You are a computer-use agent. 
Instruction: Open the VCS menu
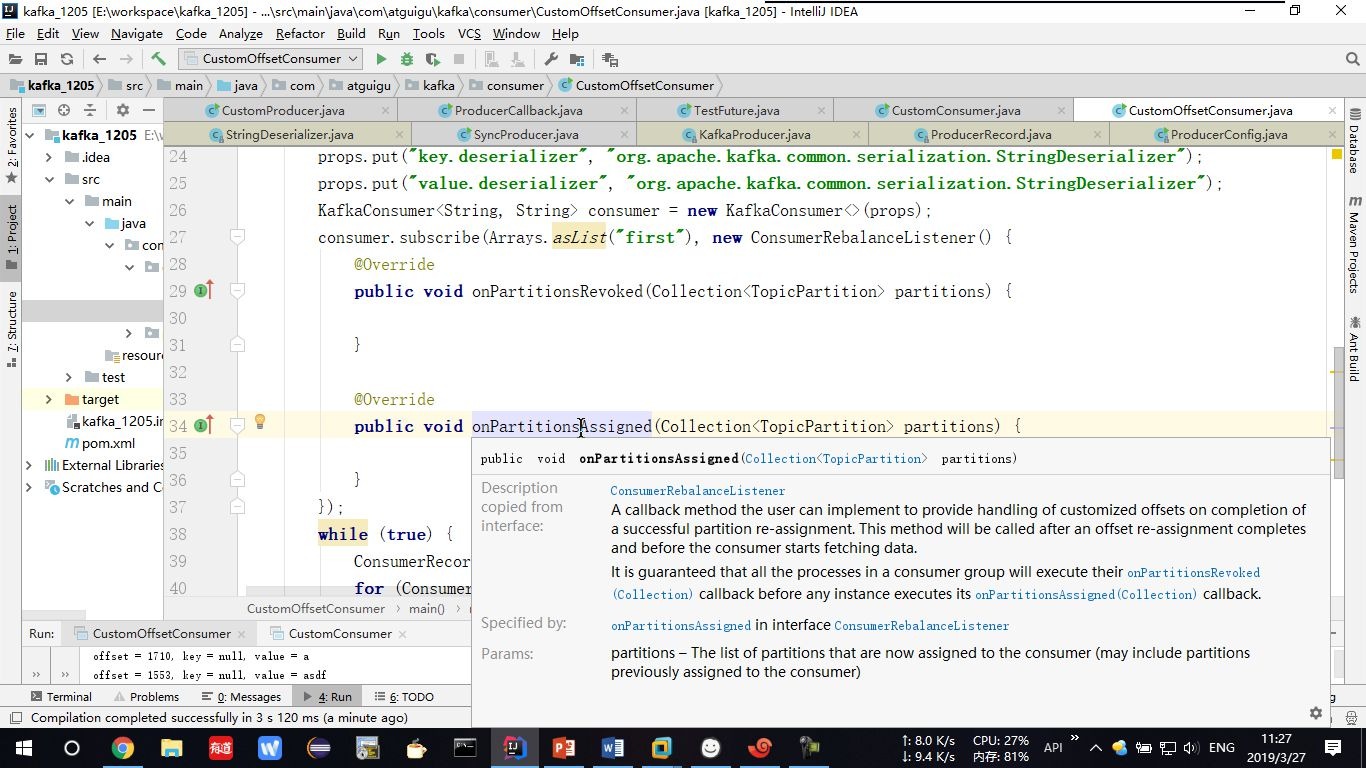tap(469, 33)
